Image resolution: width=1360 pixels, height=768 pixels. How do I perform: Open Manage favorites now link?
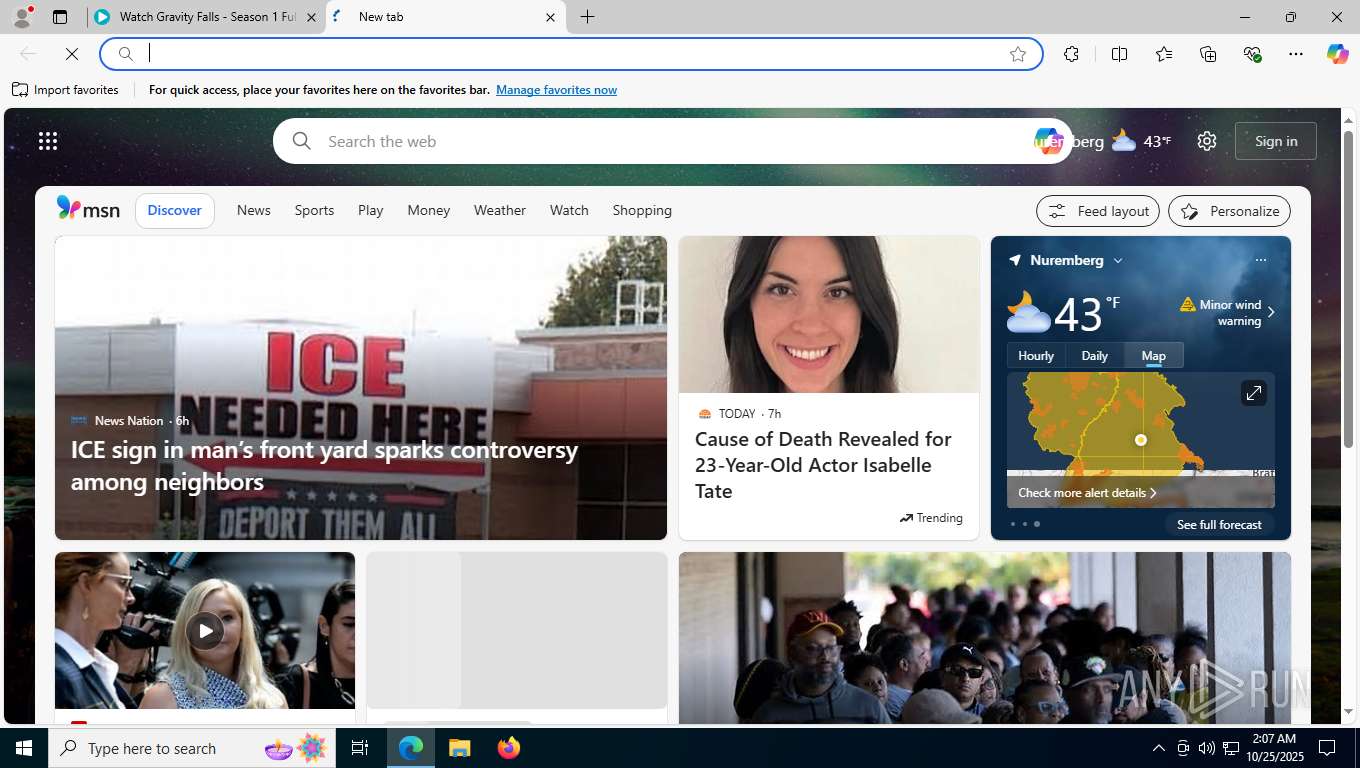[556, 90]
